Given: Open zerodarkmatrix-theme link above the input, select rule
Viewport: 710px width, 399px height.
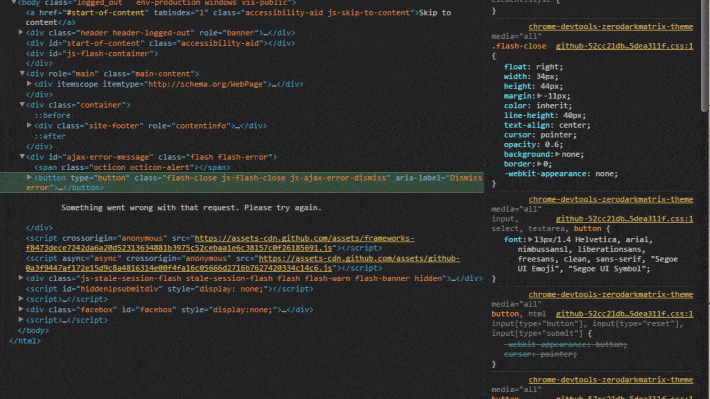Looking at the screenshot, I should click(611, 199).
